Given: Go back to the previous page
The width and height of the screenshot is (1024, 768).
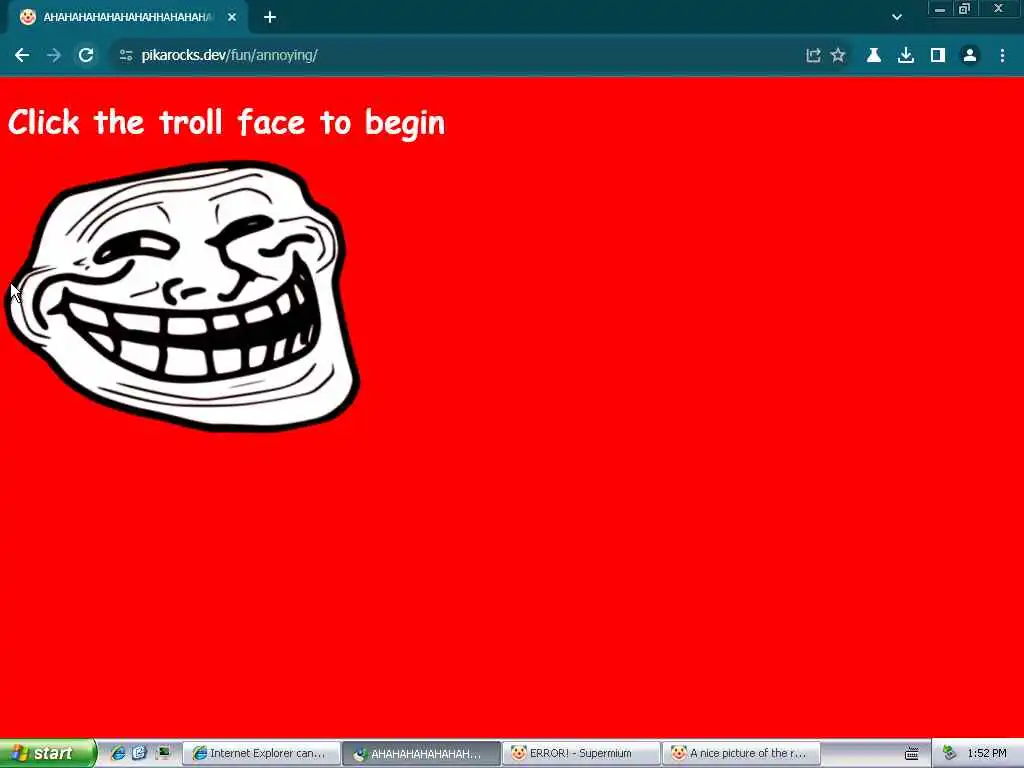Looking at the screenshot, I should point(22,56).
